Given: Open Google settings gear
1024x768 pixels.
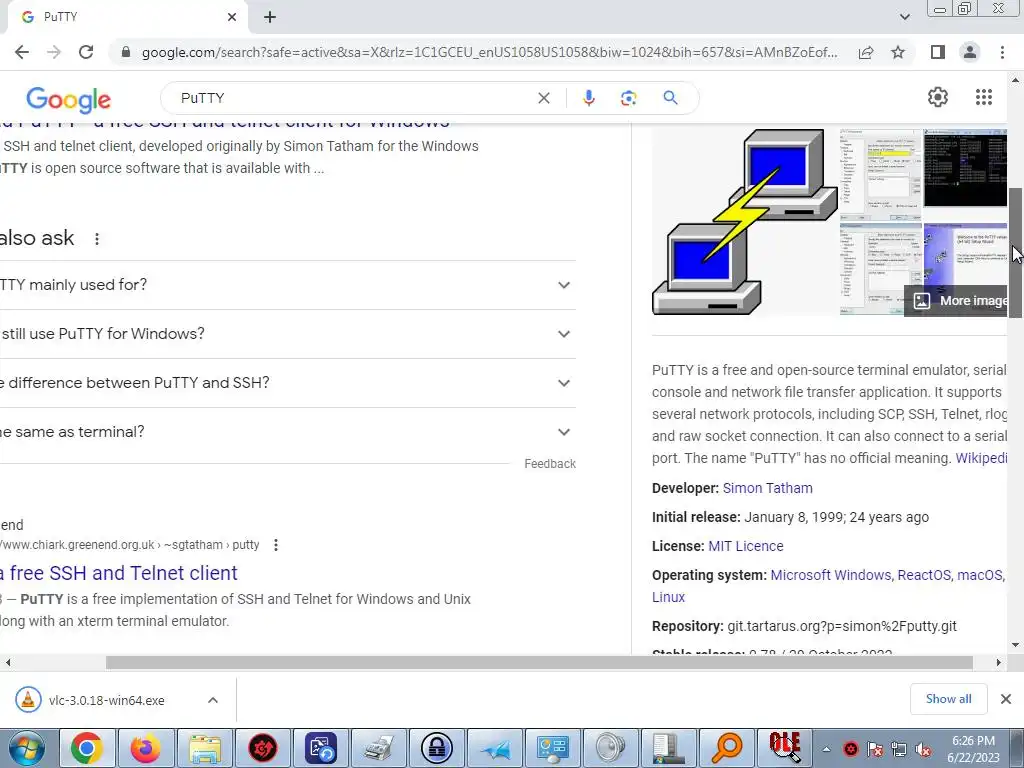Looking at the screenshot, I should tap(938, 97).
